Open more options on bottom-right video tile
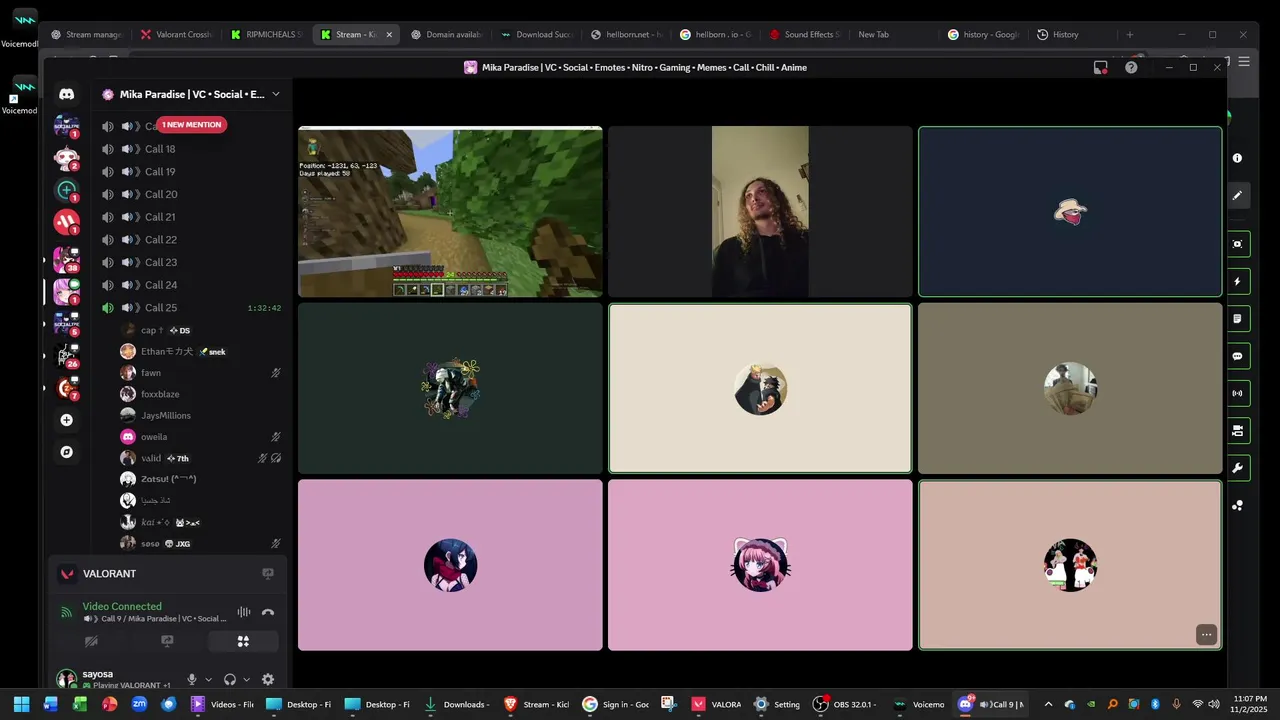The height and width of the screenshot is (720, 1280). click(x=1207, y=634)
